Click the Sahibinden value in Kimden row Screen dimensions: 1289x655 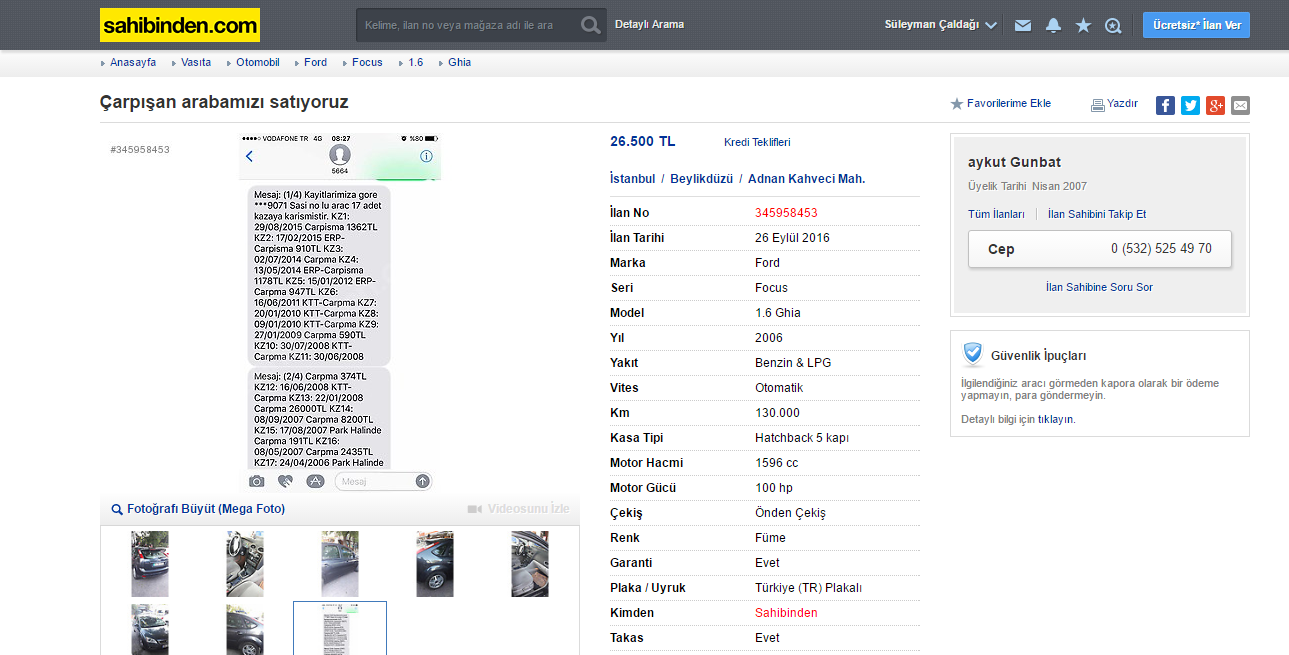pyautogui.click(x=786, y=613)
